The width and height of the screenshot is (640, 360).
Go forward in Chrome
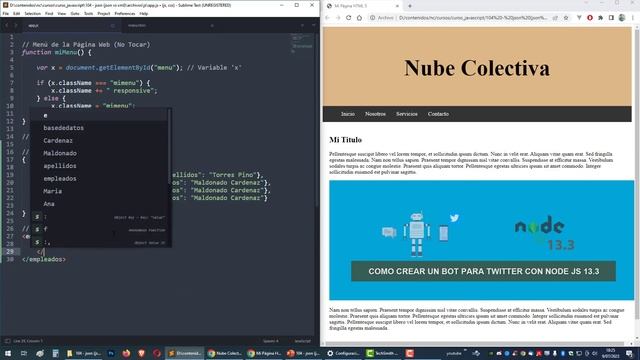[338, 18]
